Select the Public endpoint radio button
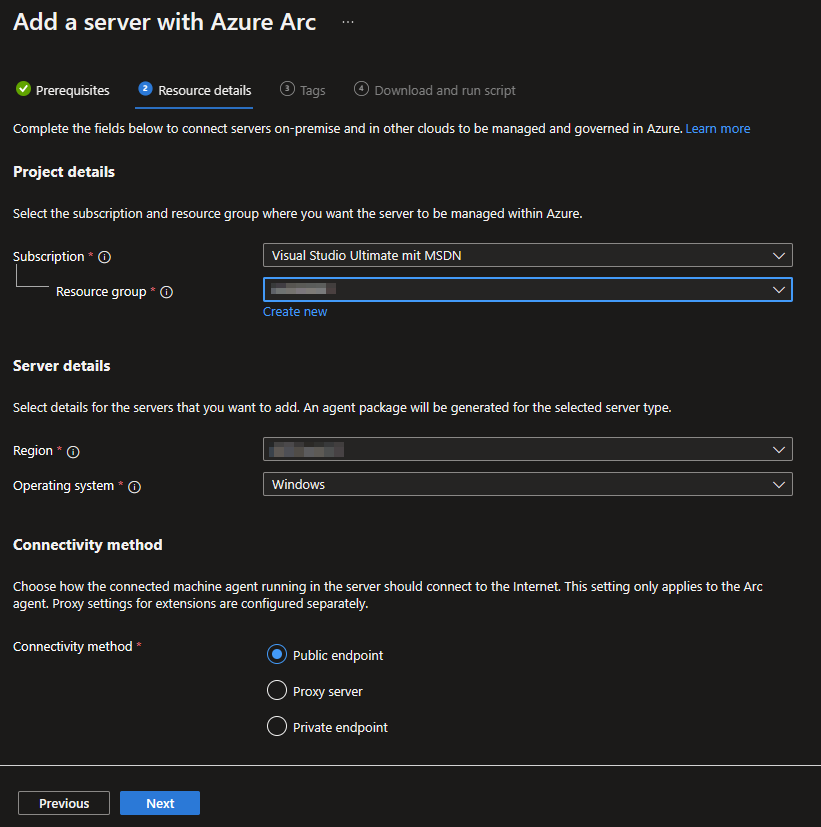 (277, 655)
